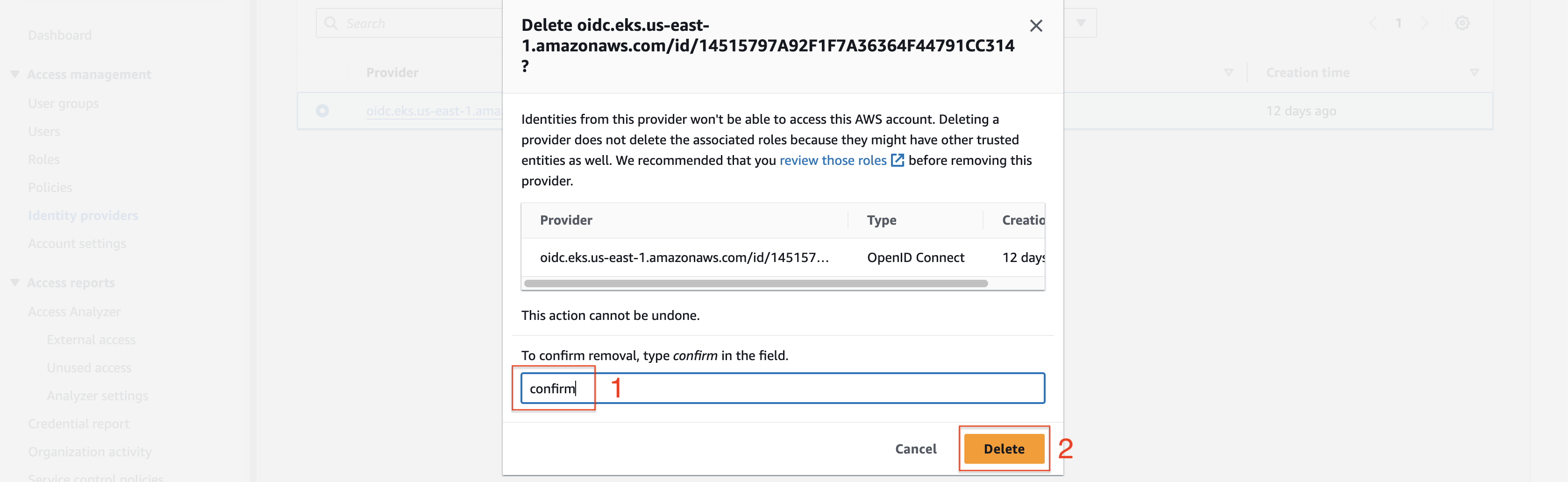Viewport: 1568px width, 482px height.
Task: Open Identity providers in the sidebar
Action: [83, 215]
